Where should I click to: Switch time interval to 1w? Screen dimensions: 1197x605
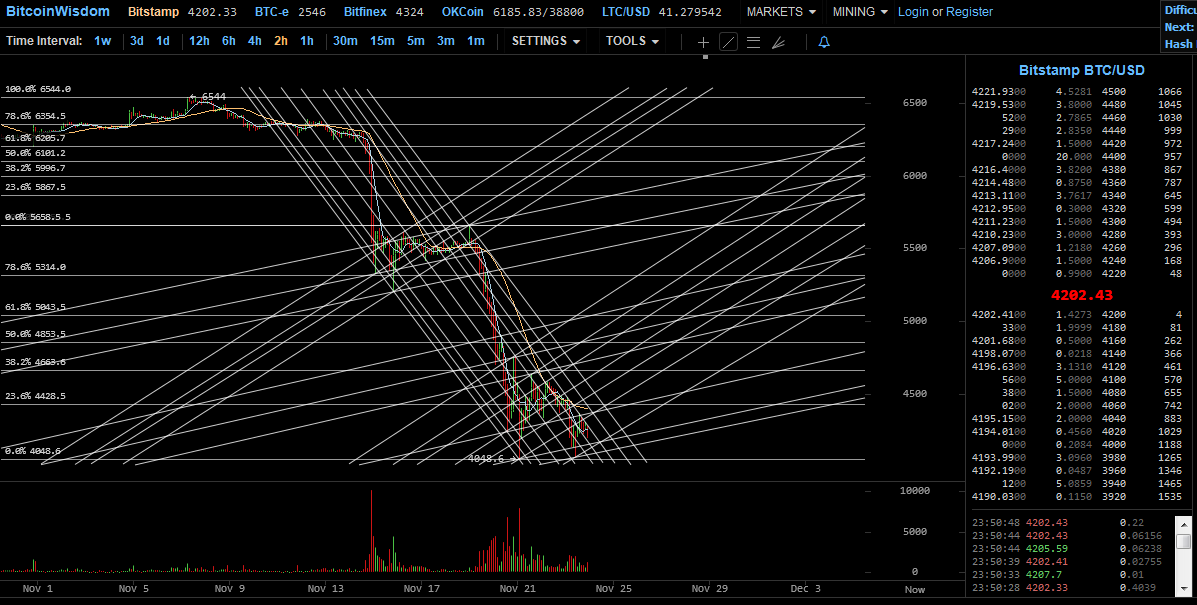102,41
